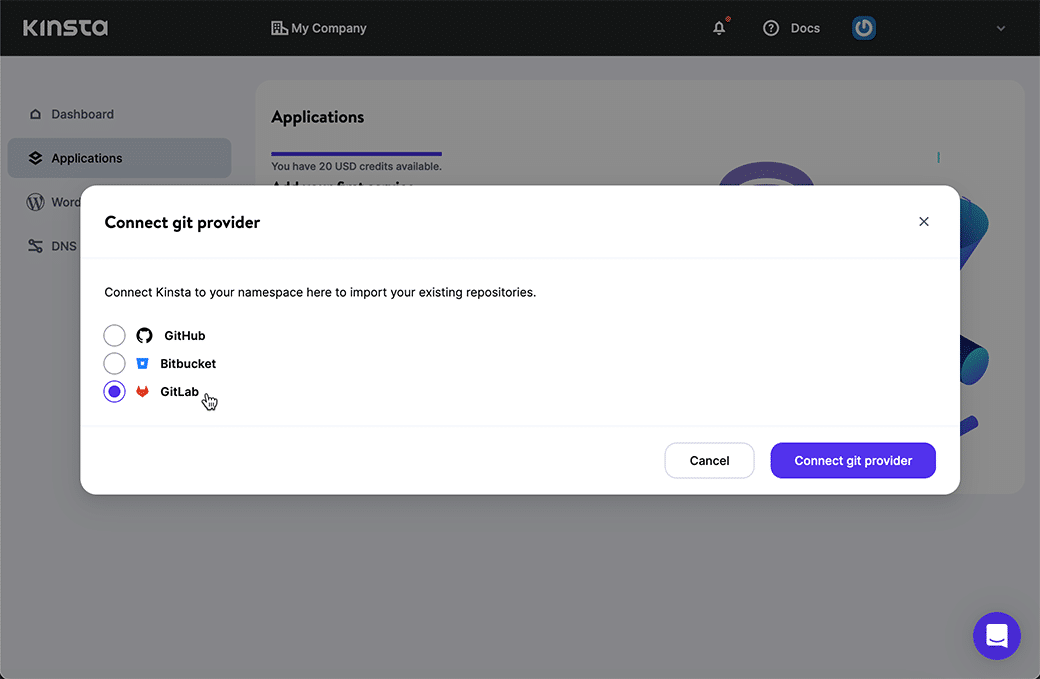The height and width of the screenshot is (679, 1040).
Task: Select the GitLab radio button
Action: [115, 392]
